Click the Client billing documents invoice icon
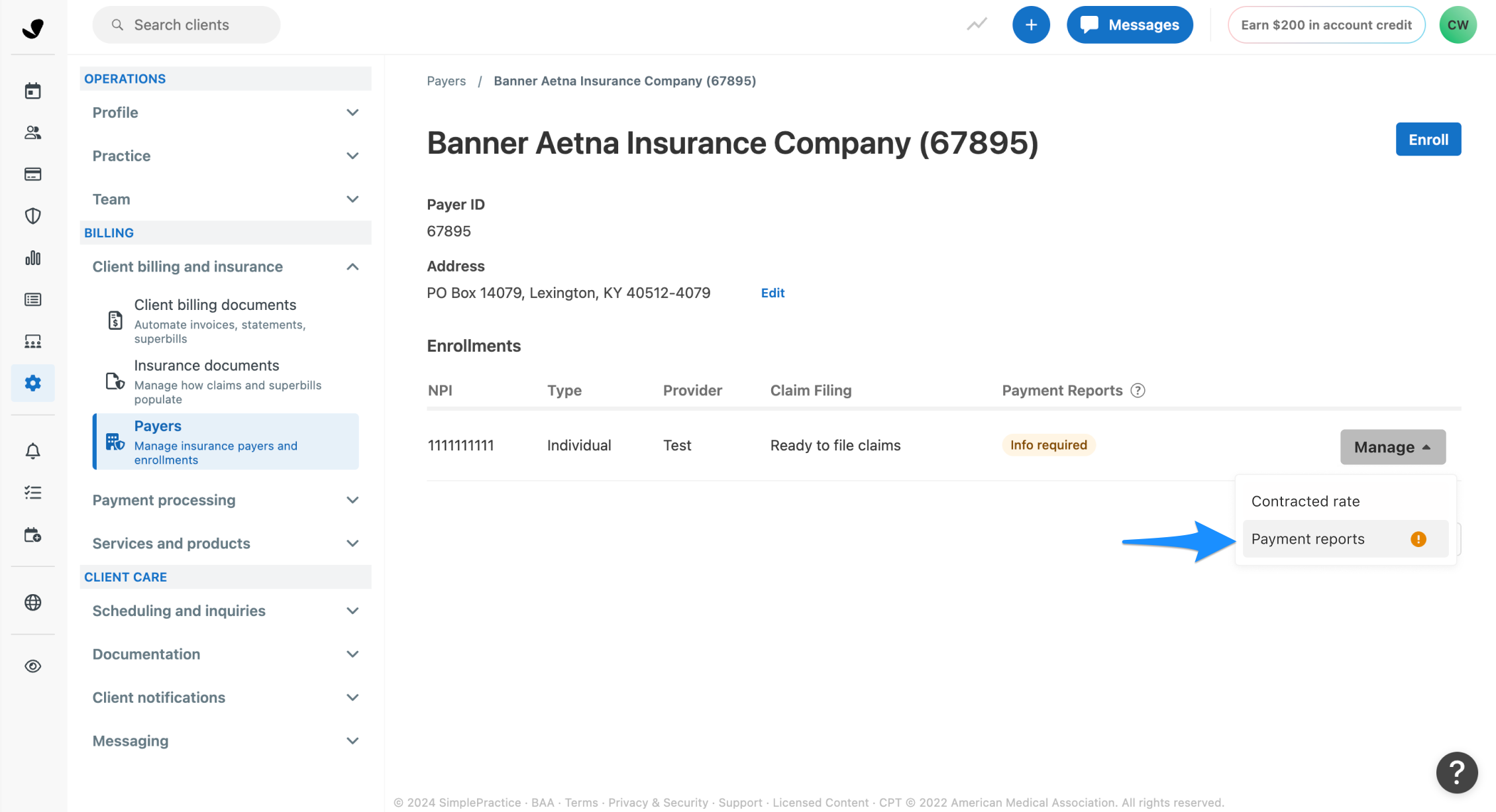1496x812 pixels. coord(115,321)
